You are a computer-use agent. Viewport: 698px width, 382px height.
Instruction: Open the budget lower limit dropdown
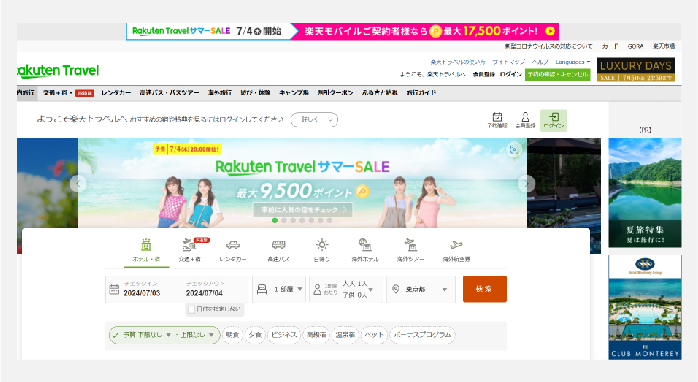pos(147,335)
